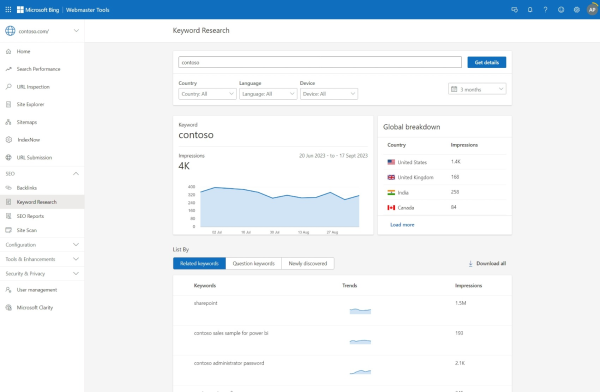600x392 pixels.
Task: Click the Canada country row
Action: [x=445, y=207]
